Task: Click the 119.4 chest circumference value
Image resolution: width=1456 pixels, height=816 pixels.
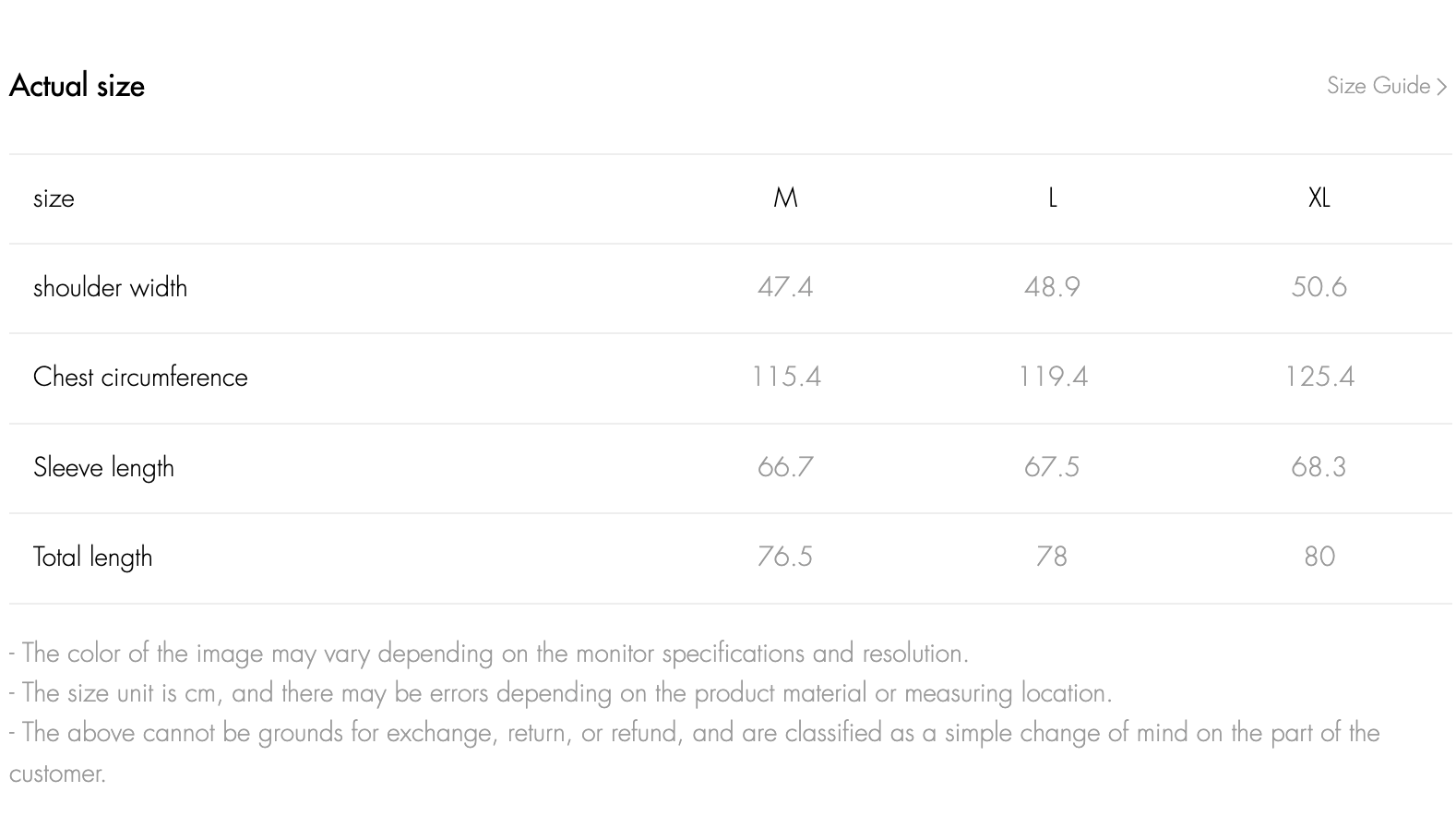Action: coord(1052,377)
